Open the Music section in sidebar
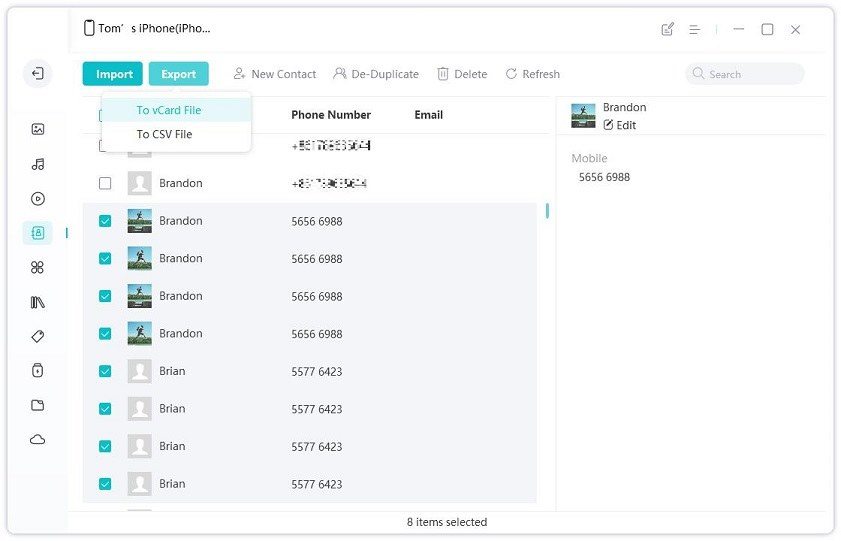 (37, 164)
